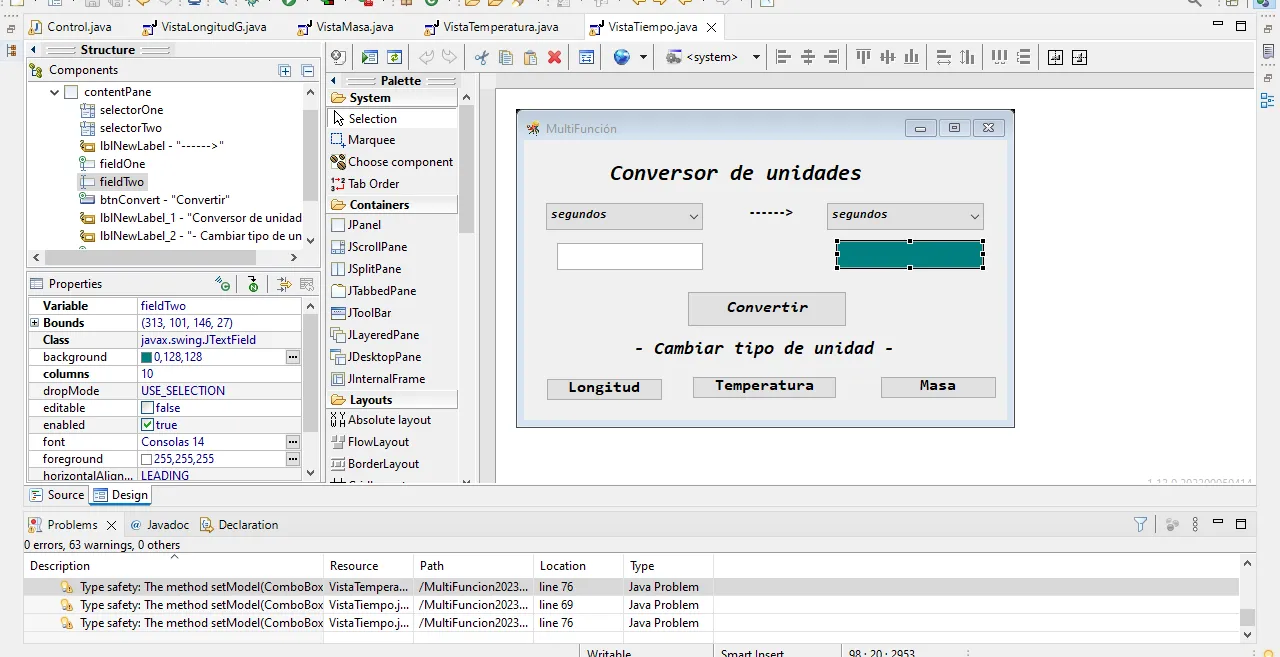Click the Show advanced properties icon
Viewport: 1280px width, 657px height.
285,284
